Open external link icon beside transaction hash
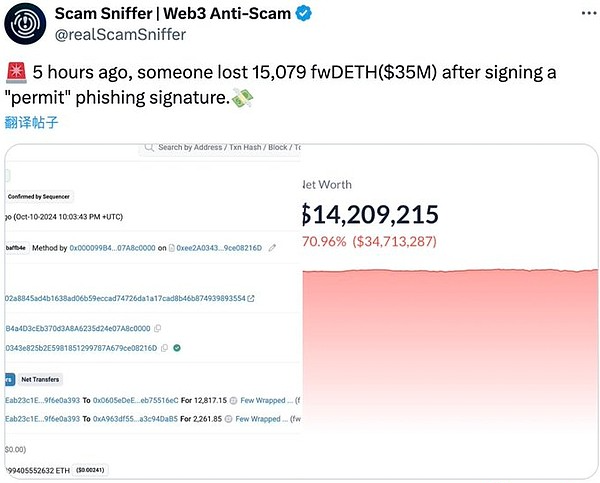600x483 pixels. 251,298
